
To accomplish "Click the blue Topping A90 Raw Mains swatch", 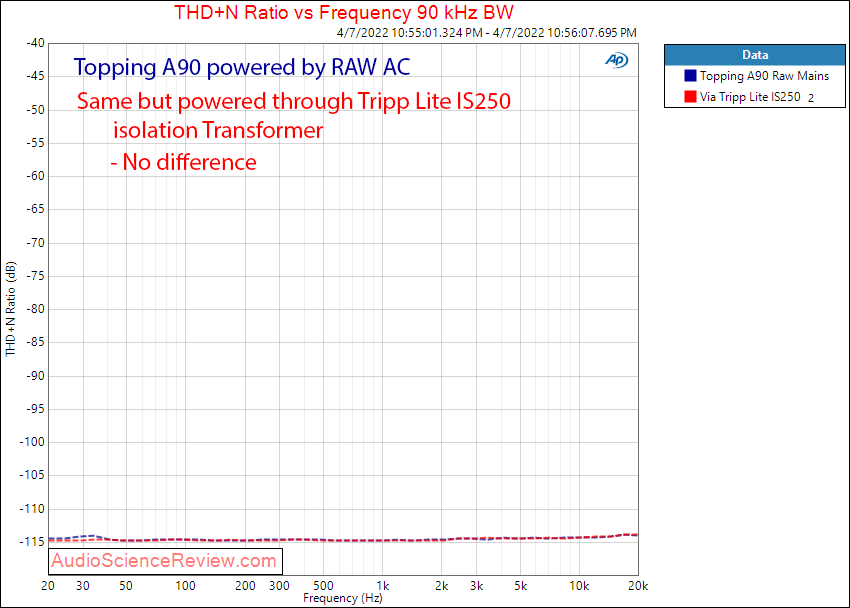I will [690, 75].
